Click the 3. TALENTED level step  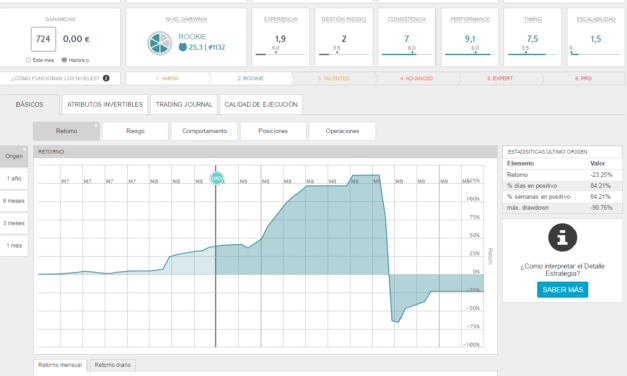tap(333, 78)
